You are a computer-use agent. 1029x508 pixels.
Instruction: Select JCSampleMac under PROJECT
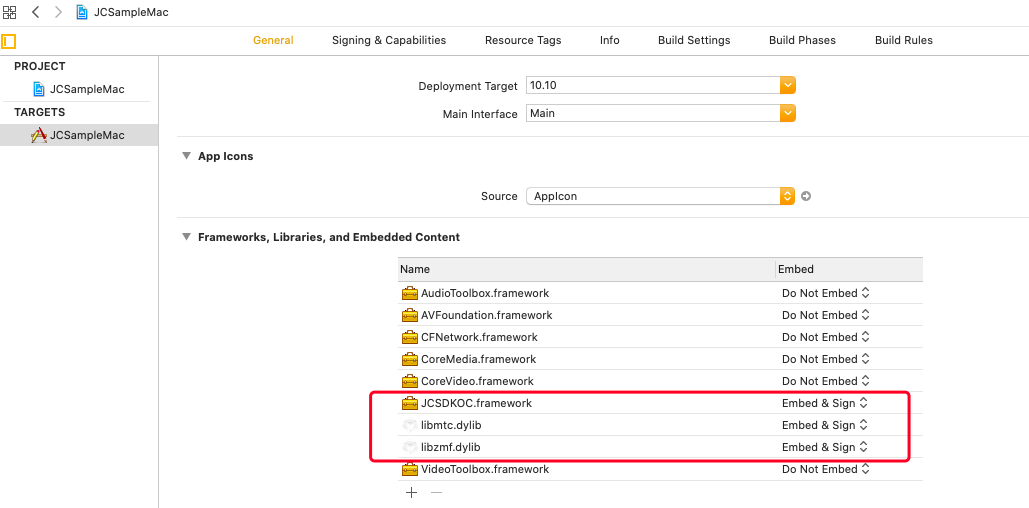point(79,89)
